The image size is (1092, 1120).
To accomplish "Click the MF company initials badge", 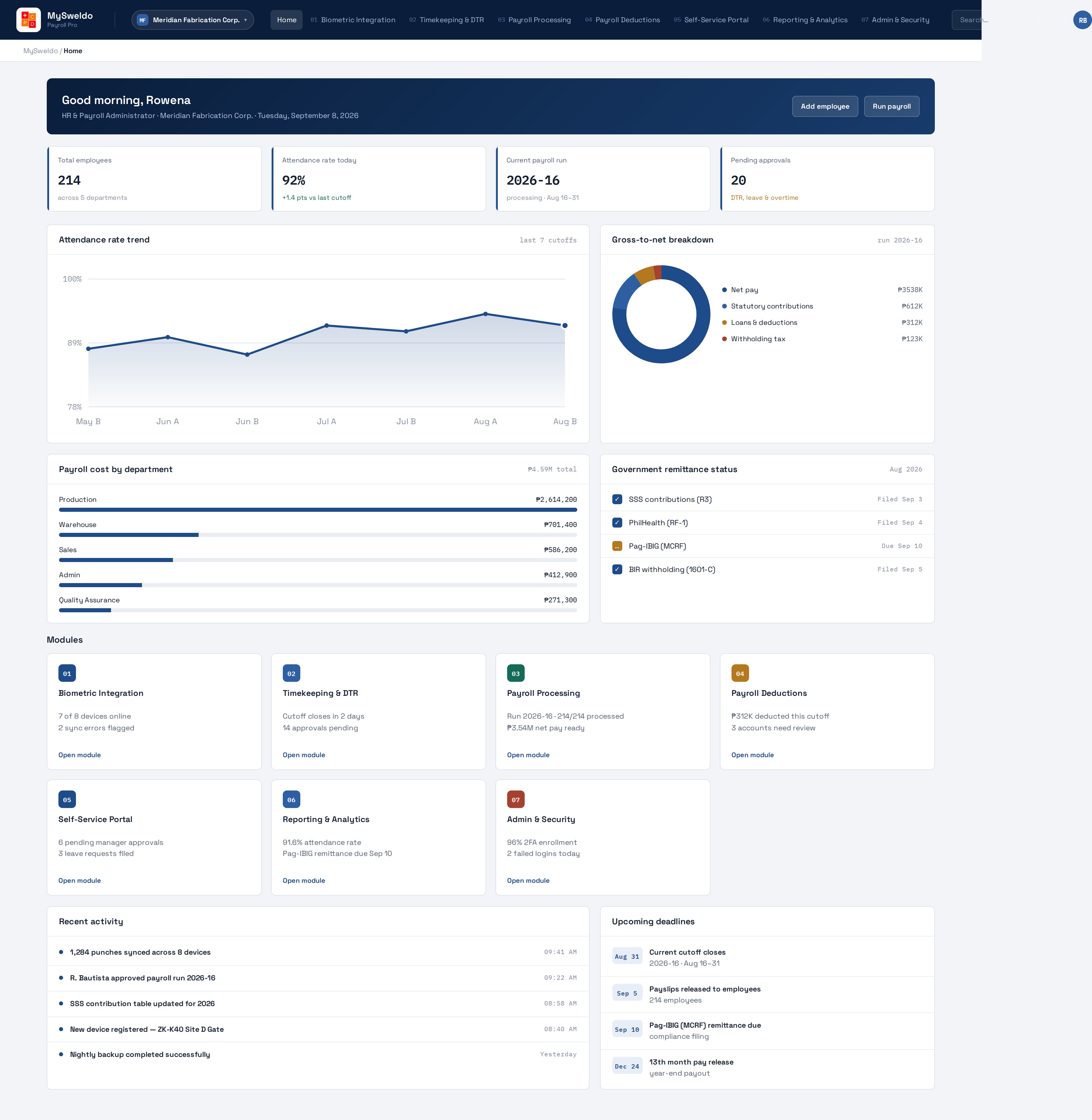I will (x=143, y=20).
